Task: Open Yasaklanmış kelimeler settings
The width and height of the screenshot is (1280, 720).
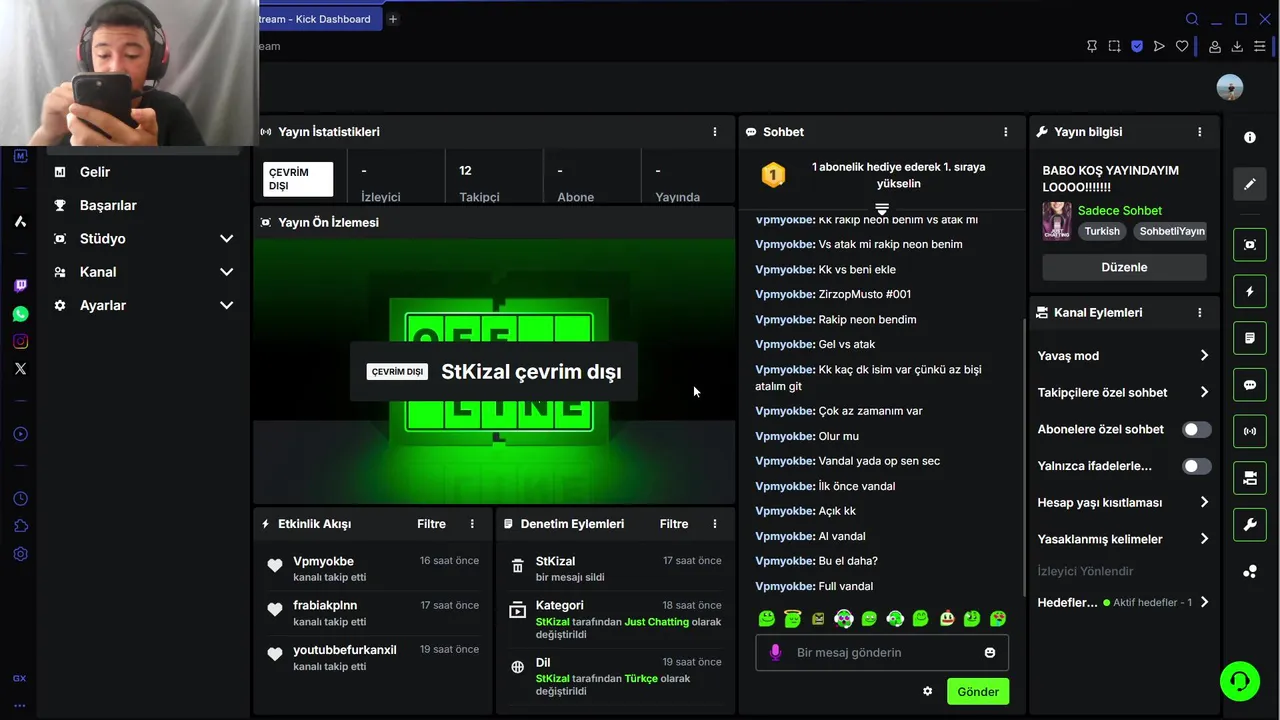Action: click(1124, 539)
